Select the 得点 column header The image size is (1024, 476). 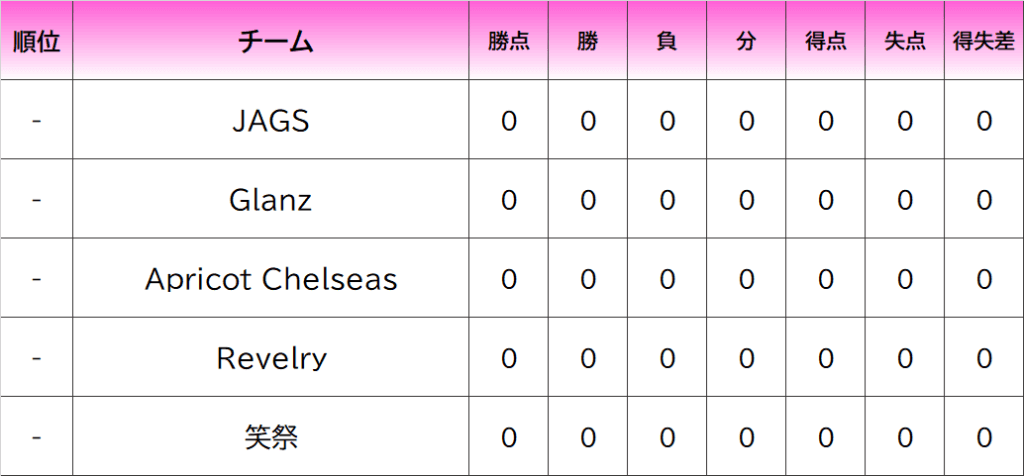pos(825,42)
